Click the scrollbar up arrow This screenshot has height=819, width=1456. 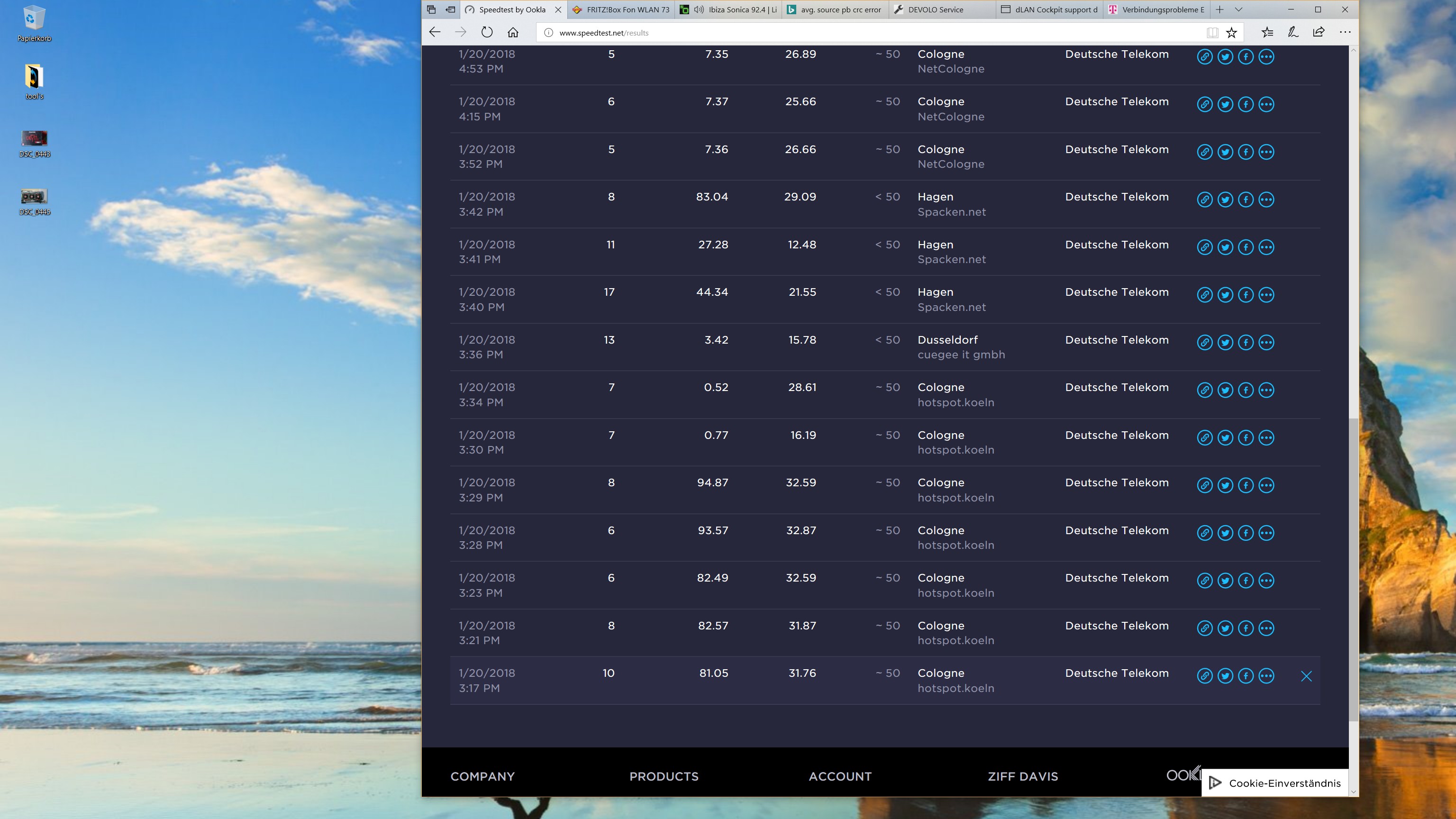point(1353,51)
